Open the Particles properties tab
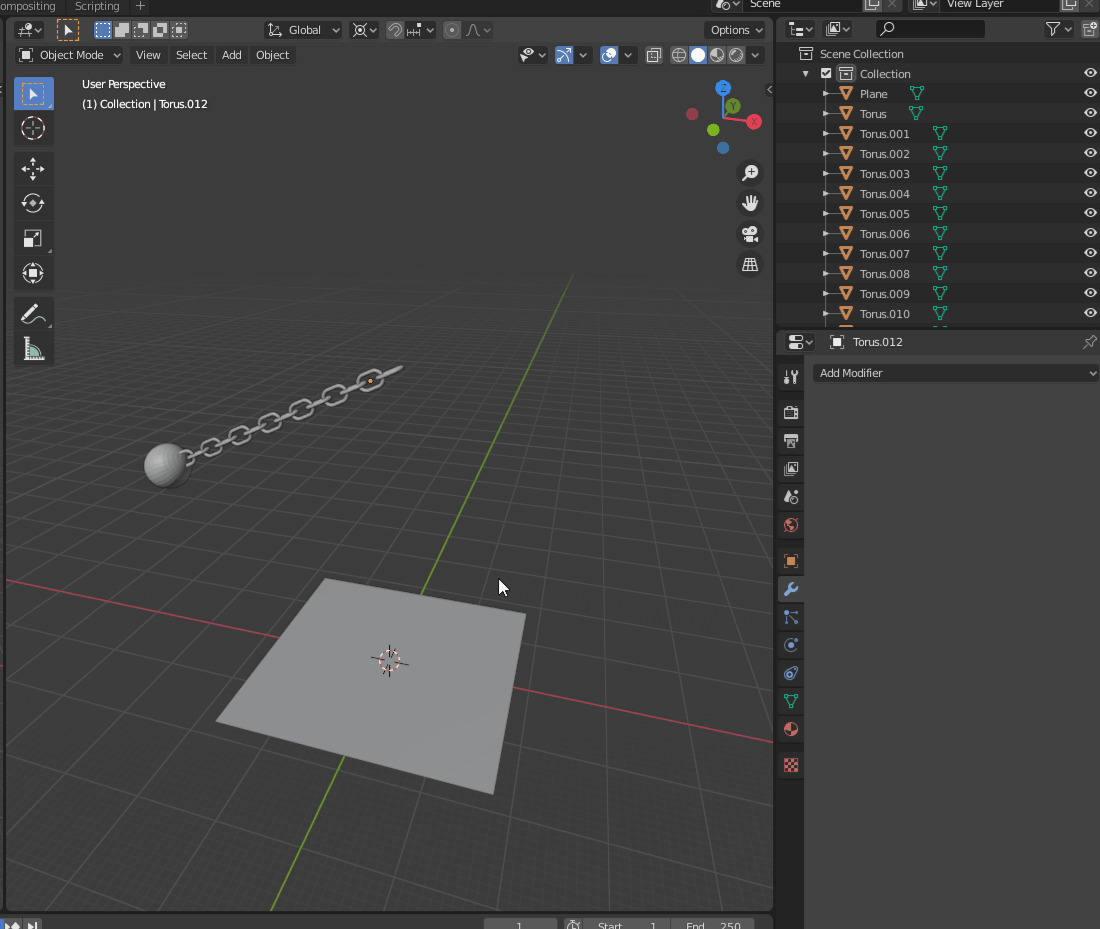 click(791, 617)
